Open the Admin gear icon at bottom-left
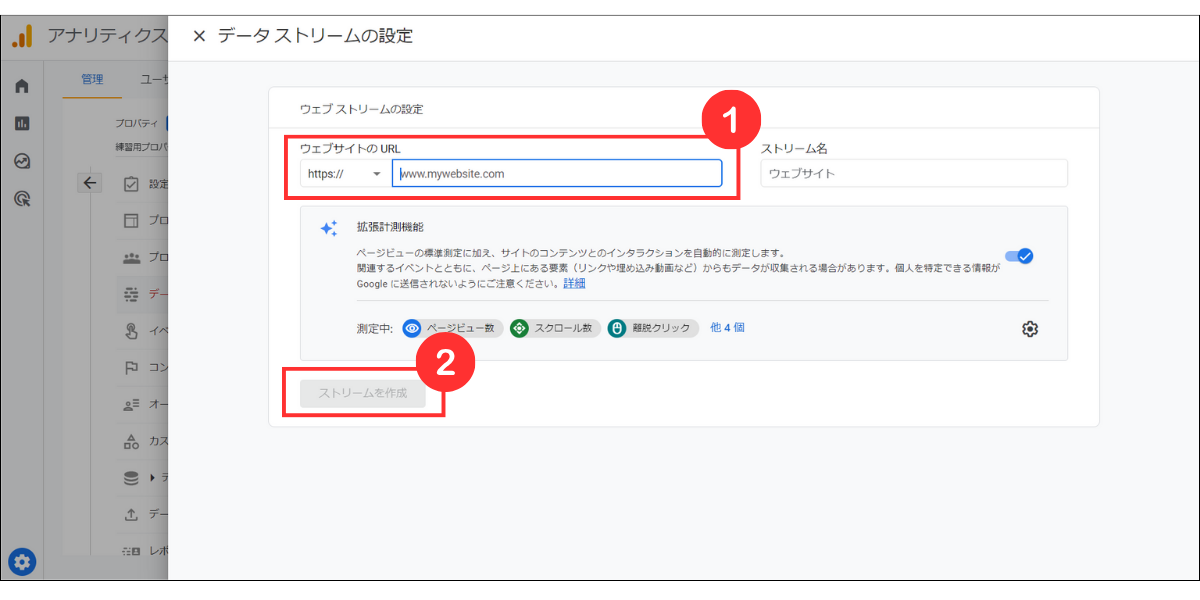Viewport: 1200px width, 600px height. pyautogui.click(x=22, y=562)
